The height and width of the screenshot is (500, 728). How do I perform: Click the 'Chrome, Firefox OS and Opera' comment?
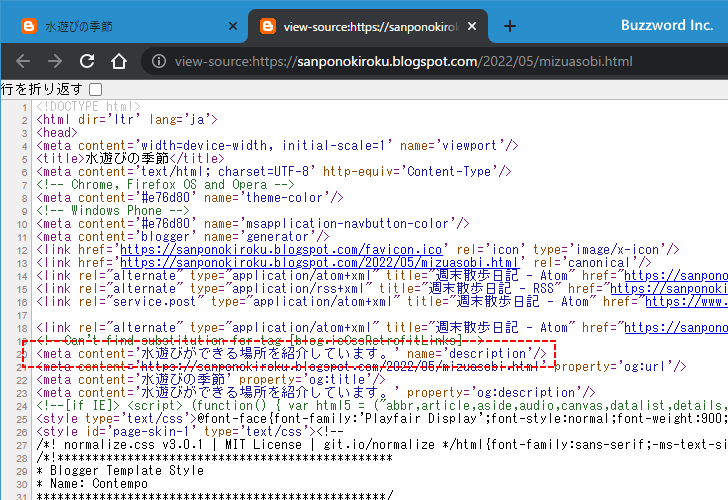point(165,185)
